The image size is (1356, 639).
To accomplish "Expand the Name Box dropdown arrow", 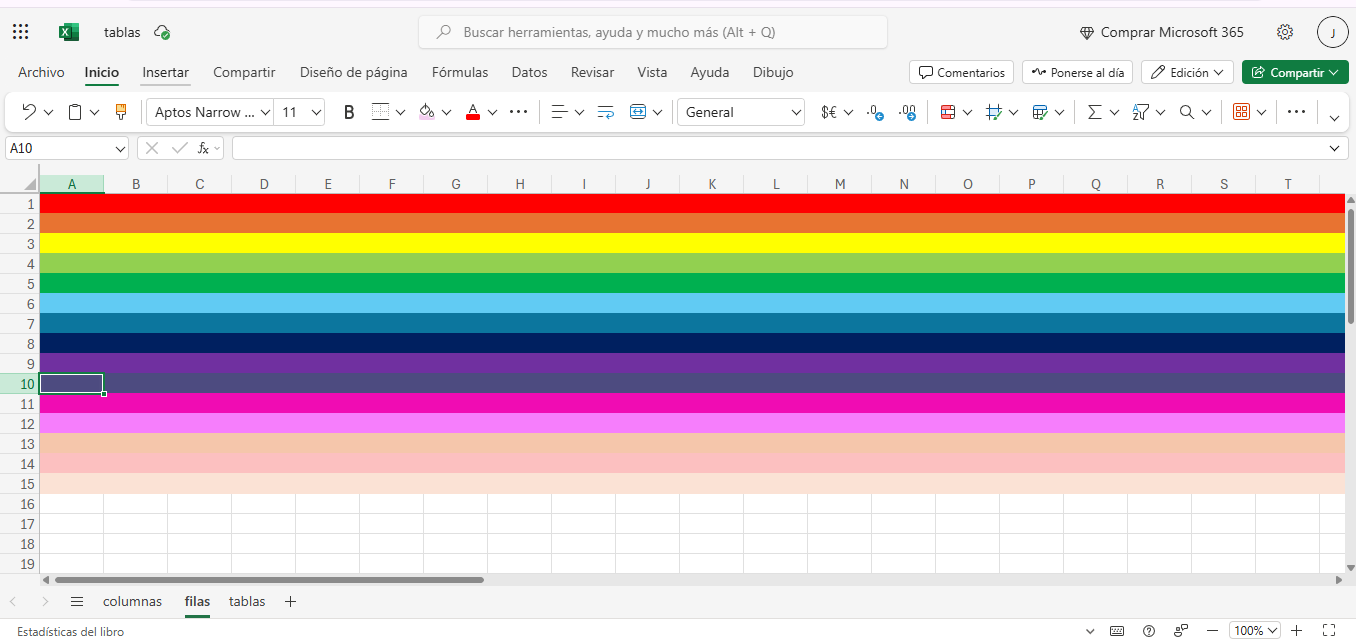I will 120,148.
